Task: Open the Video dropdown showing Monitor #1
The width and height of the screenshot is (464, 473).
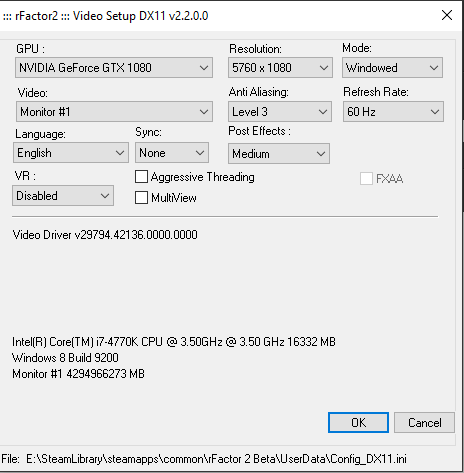Action: pos(114,112)
